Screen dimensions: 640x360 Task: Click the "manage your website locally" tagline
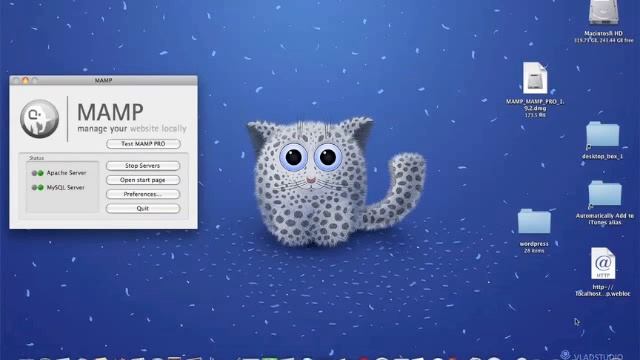click(132, 129)
